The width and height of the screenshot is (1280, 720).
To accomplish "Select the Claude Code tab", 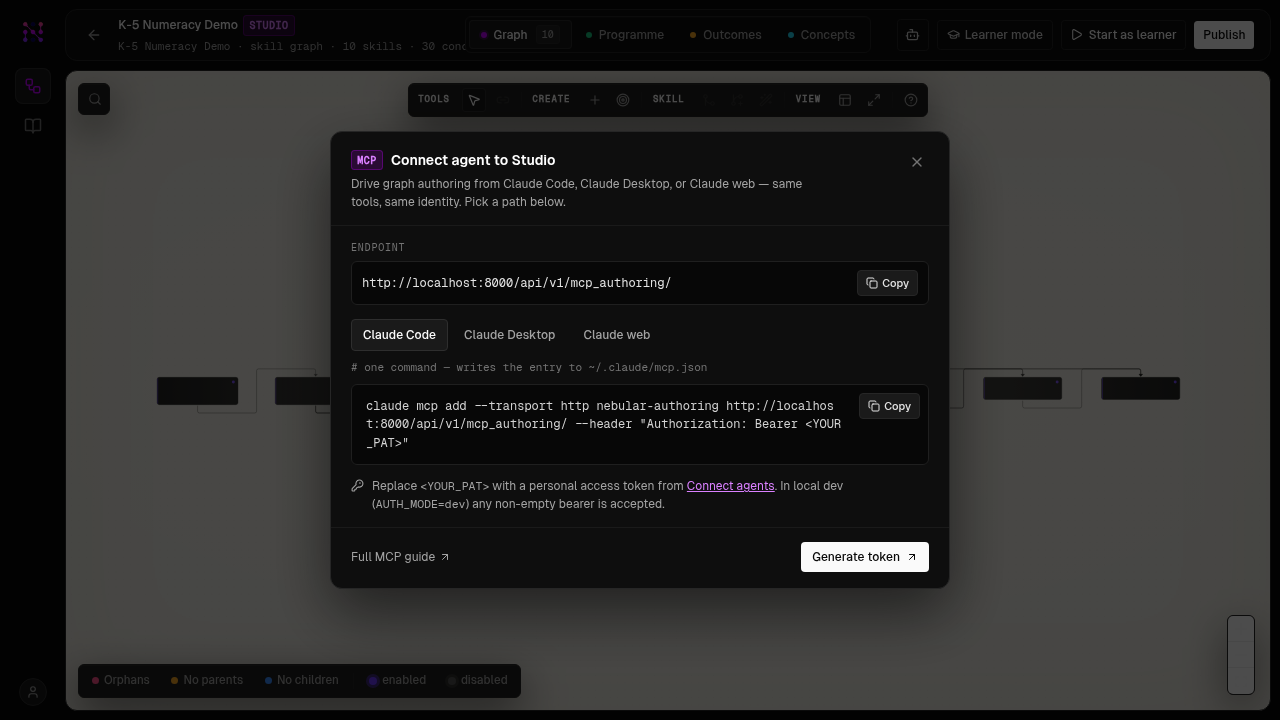I will click(x=399, y=335).
